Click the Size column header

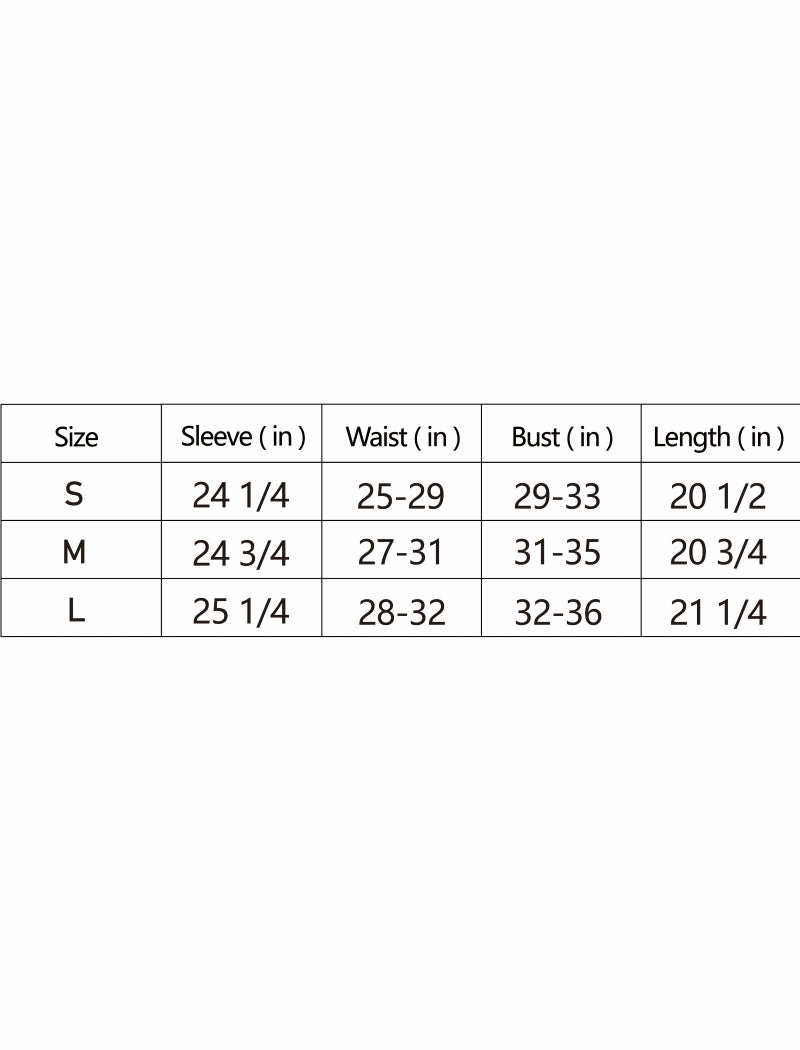coord(76,437)
